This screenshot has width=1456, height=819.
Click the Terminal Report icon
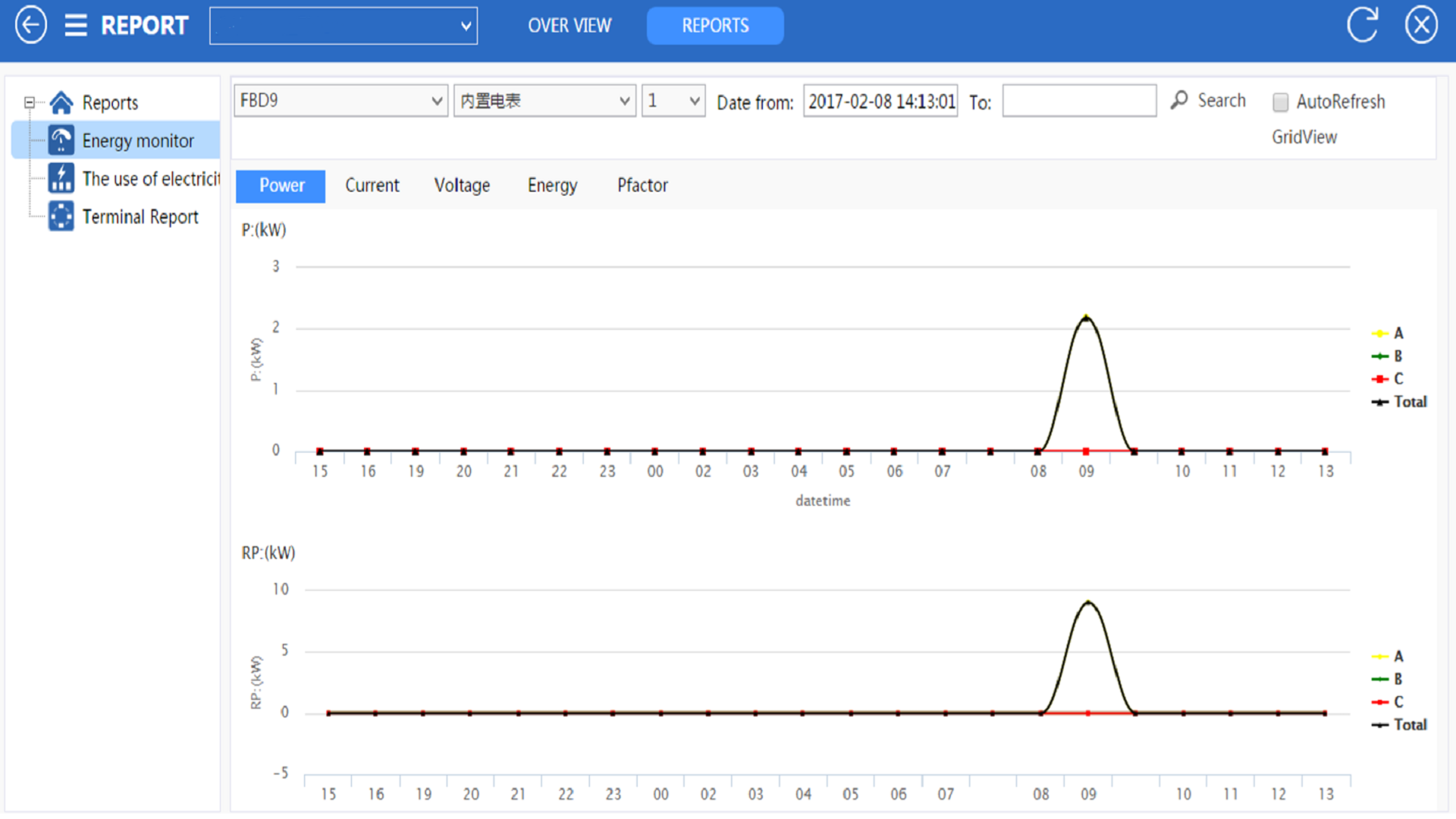61,216
